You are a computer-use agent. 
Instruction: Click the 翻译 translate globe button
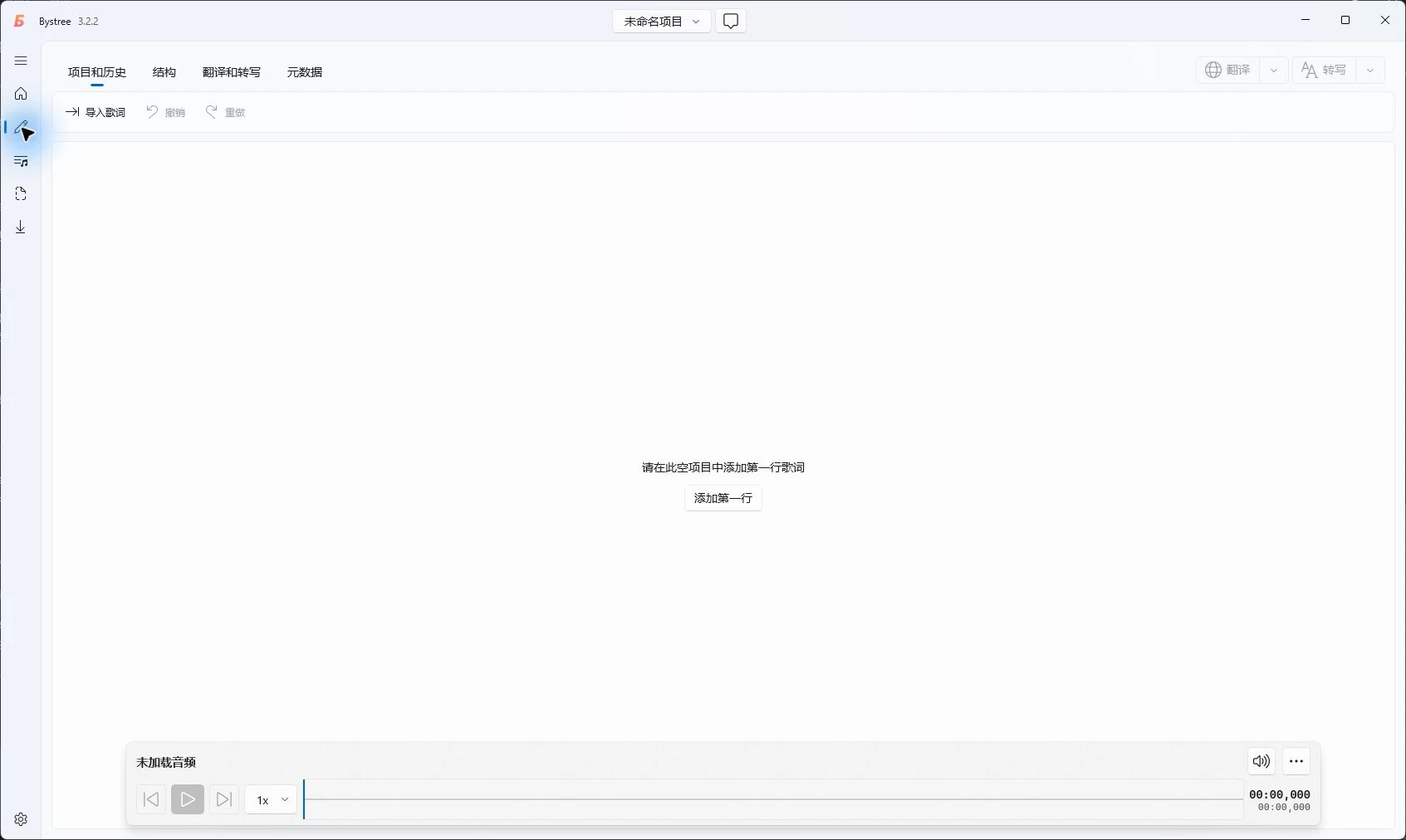pyautogui.click(x=1228, y=70)
